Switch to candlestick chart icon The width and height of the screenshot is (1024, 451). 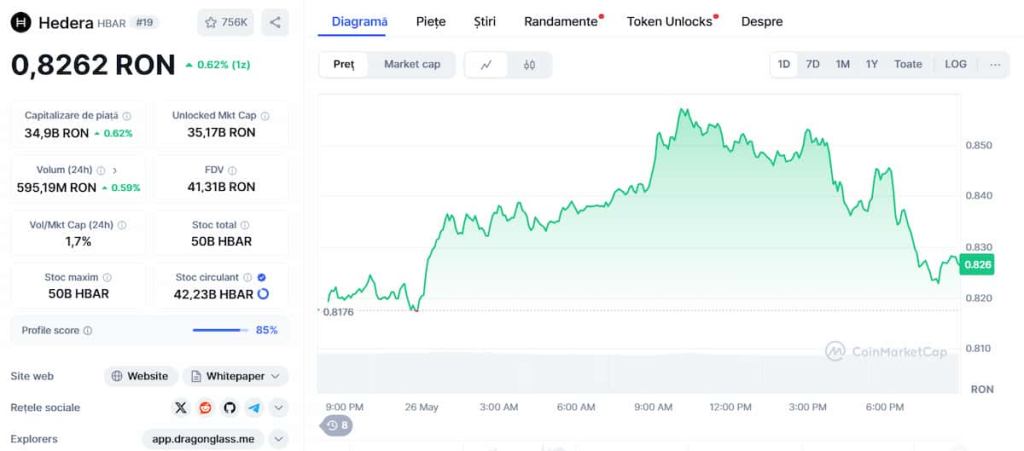[x=529, y=65]
